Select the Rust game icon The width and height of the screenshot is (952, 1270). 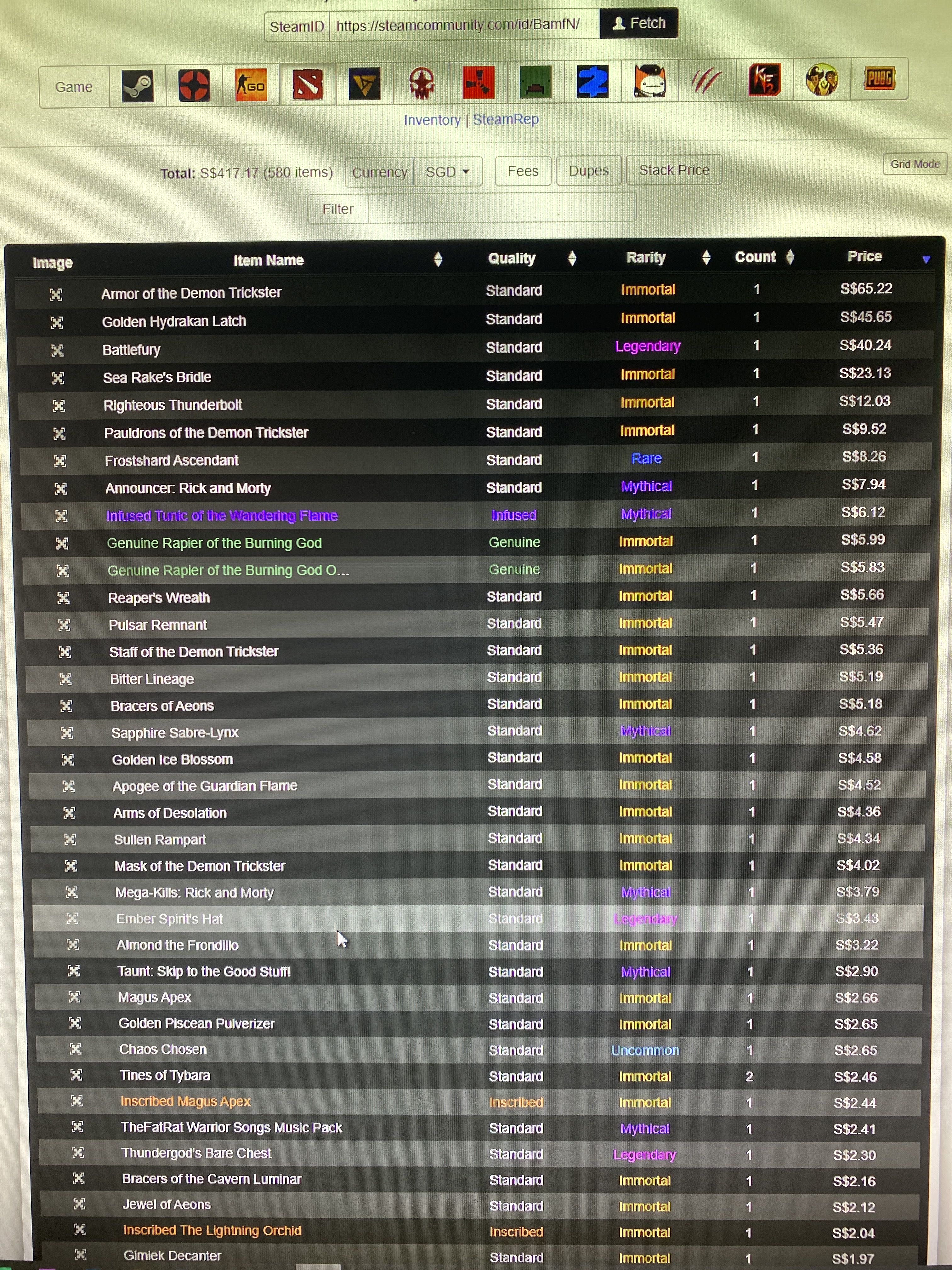[x=478, y=82]
